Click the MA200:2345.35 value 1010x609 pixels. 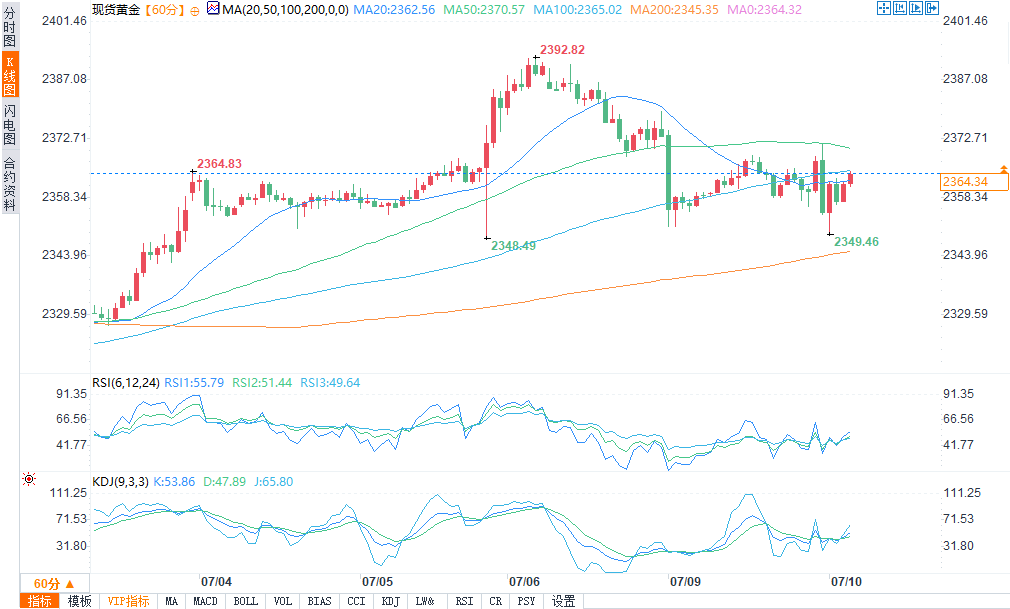pos(674,10)
